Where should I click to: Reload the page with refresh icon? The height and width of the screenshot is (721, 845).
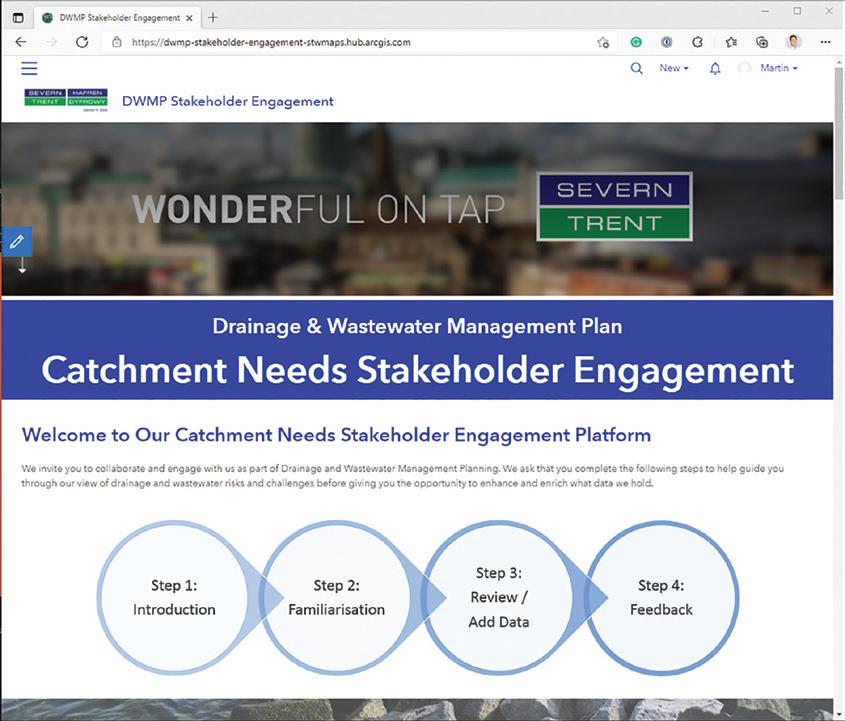point(82,42)
